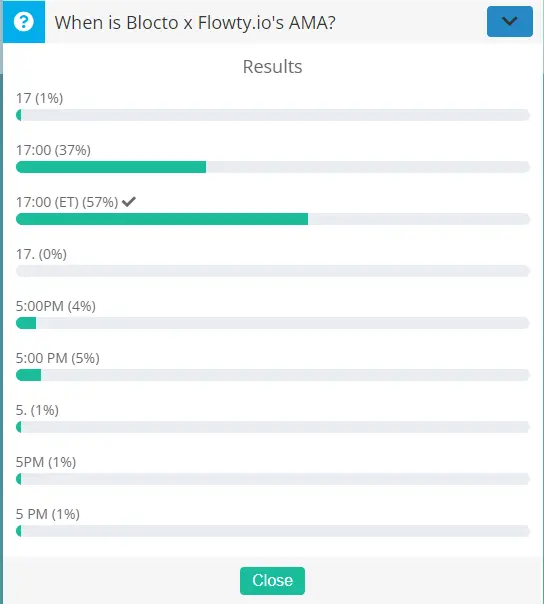Click the blue question mark icon
This screenshot has height=604, width=544.
click(x=24, y=22)
